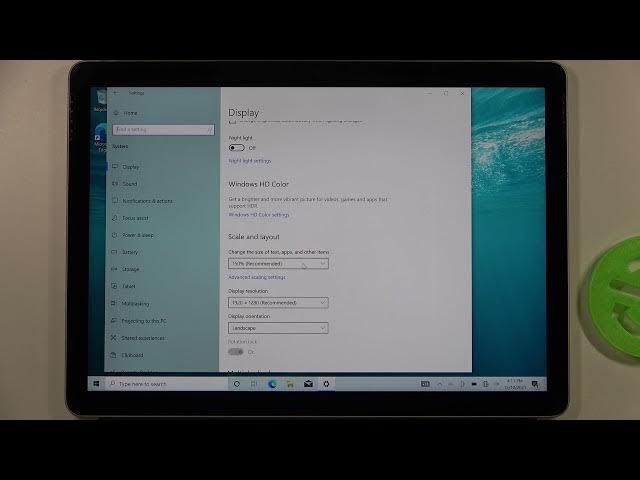Toggle the Night light switch
The width and height of the screenshot is (640, 480).
237,148
